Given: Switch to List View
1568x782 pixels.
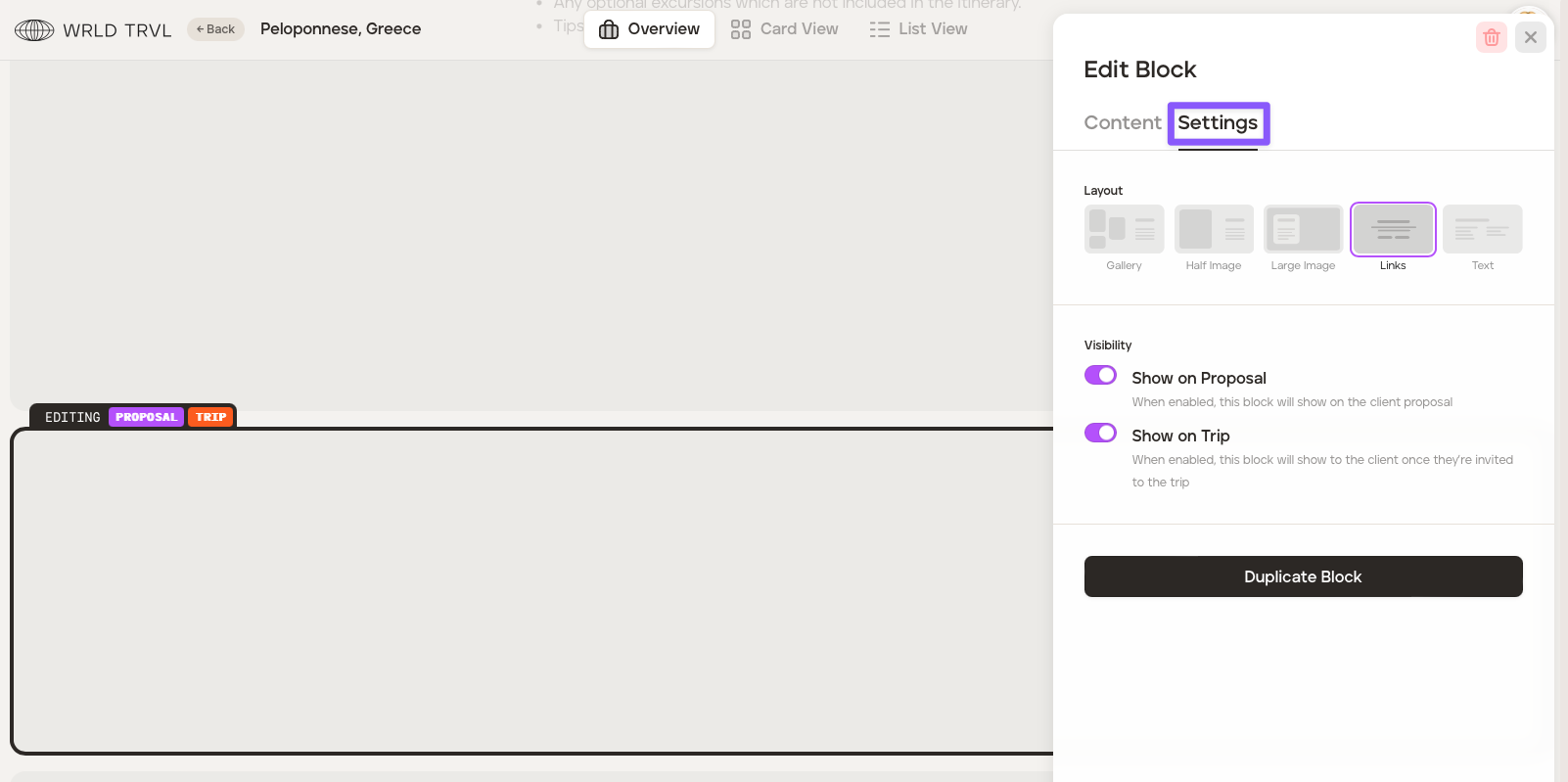Looking at the screenshot, I should pos(918,29).
